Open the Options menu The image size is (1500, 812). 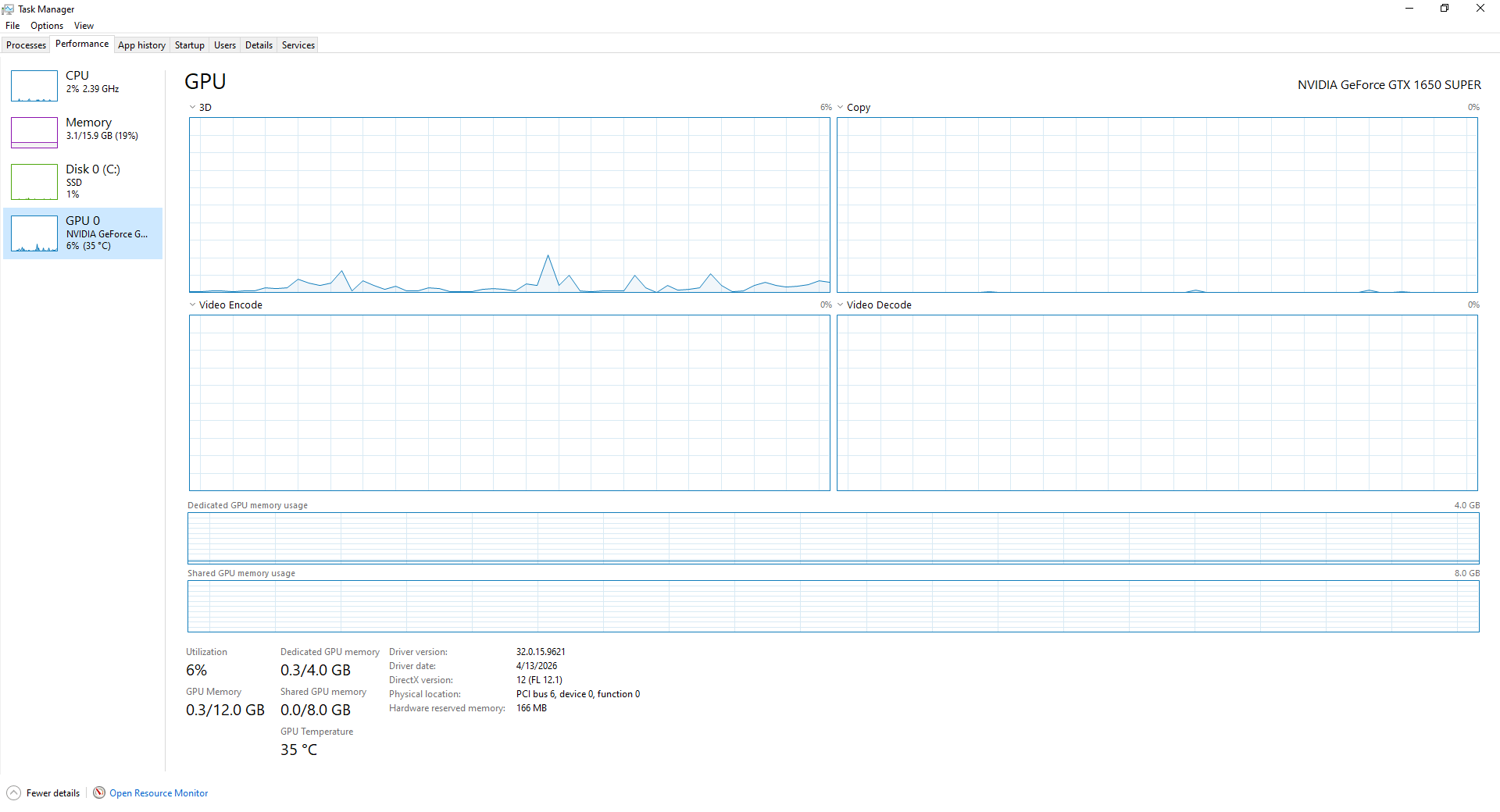pos(47,26)
